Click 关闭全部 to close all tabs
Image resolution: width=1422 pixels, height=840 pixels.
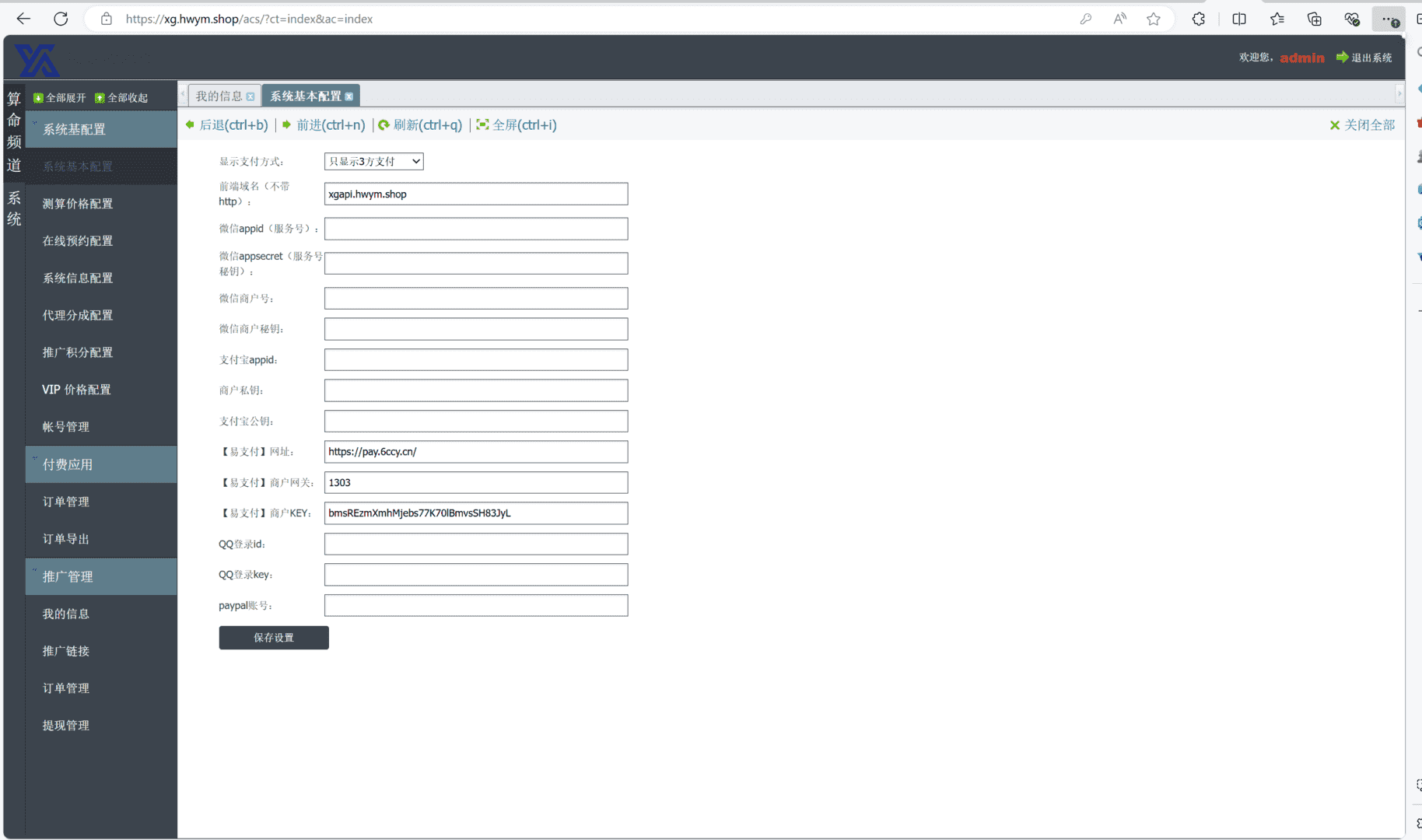coord(1362,125)
